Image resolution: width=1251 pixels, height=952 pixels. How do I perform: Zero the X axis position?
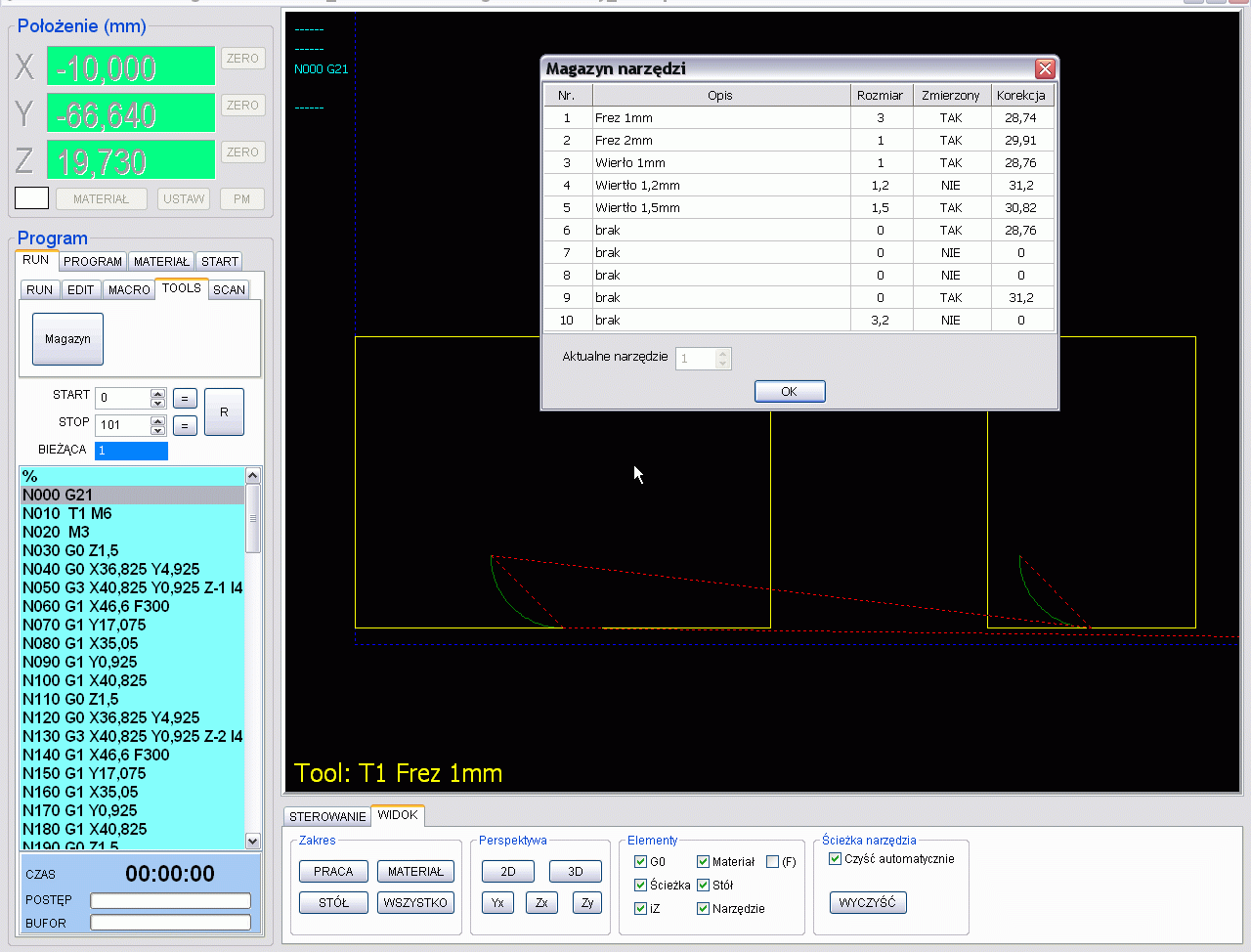[242, 59]
